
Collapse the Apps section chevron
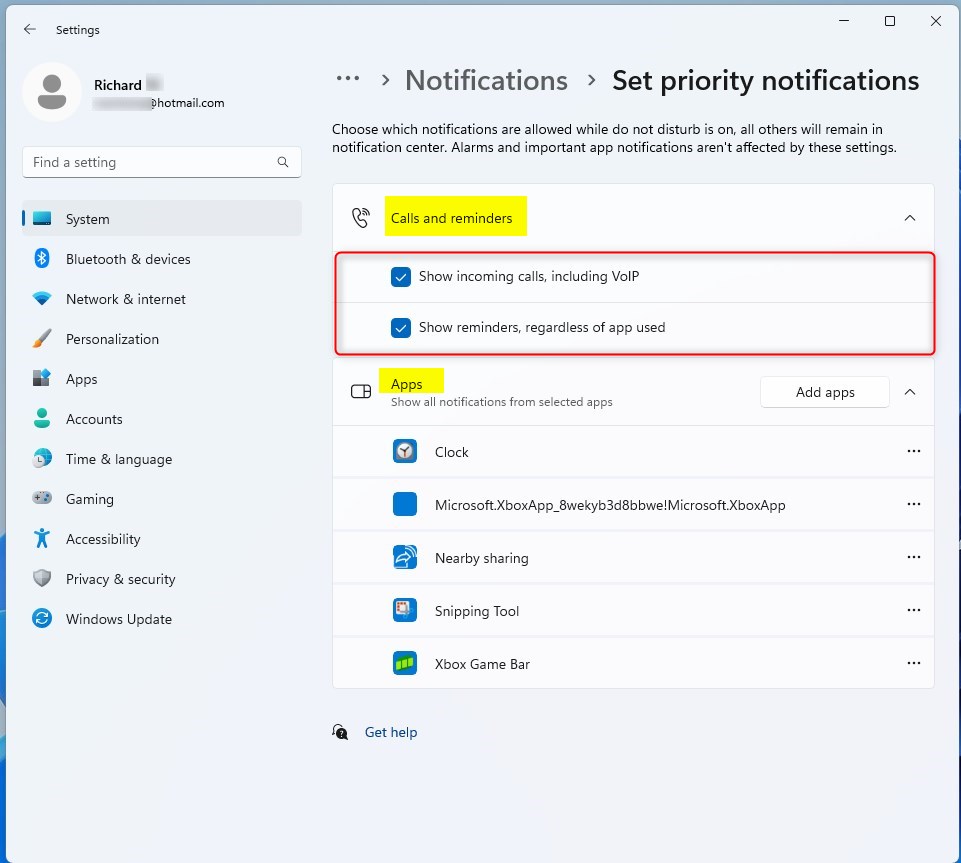910,392
